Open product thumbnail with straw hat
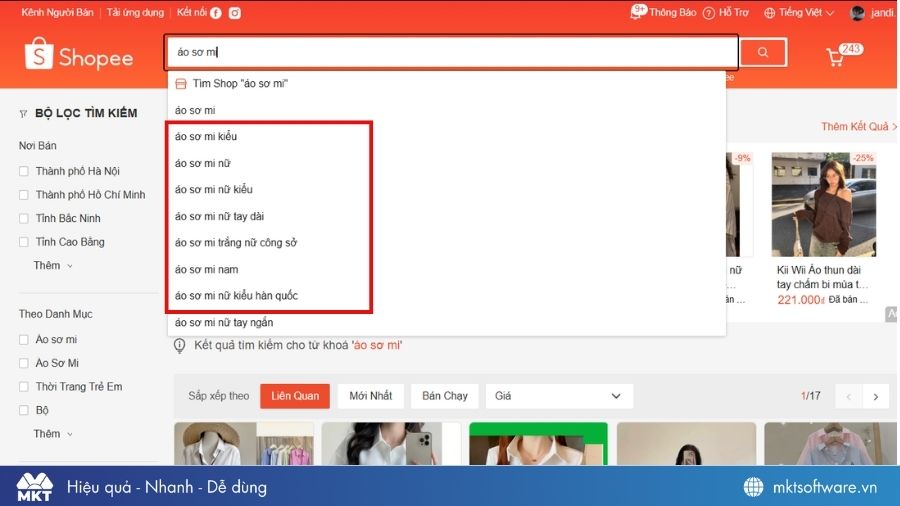 coord(244,443)
